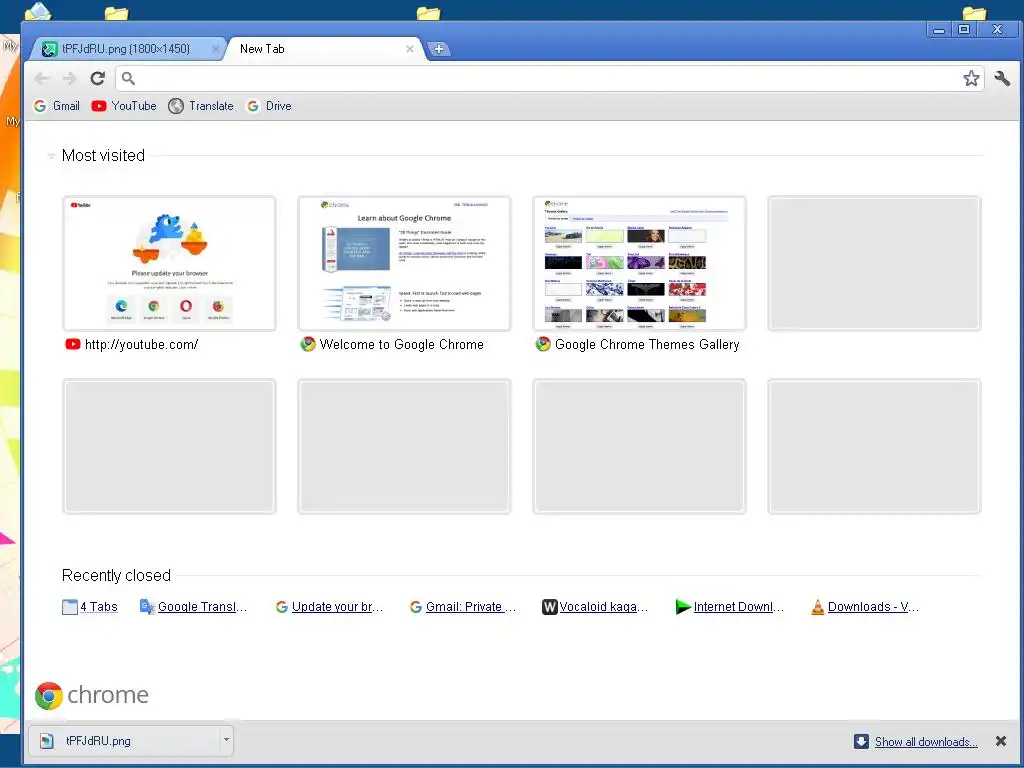Screen dimensions: 1024x768
Task: Open the Translate bookmark
Action: point(200,106)
